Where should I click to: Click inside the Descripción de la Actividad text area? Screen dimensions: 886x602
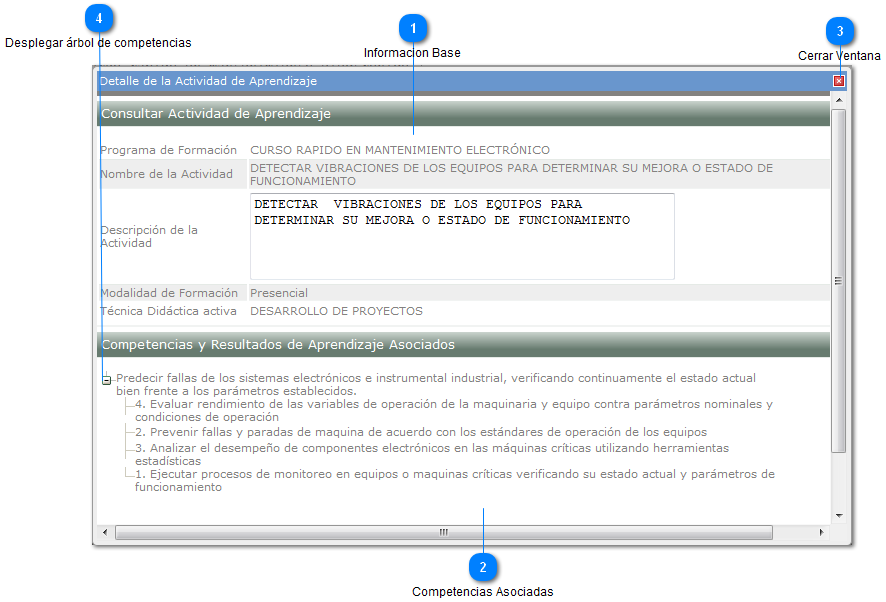462,236
